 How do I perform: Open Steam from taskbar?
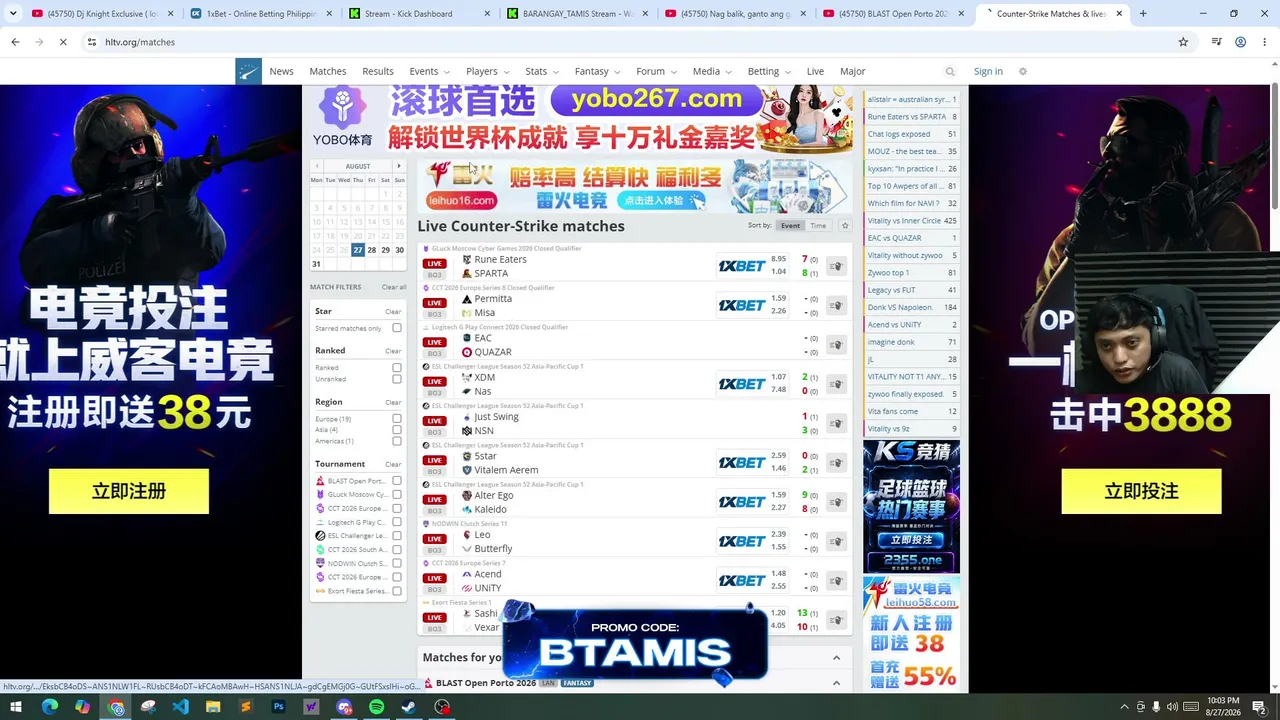tap(409, 707)
